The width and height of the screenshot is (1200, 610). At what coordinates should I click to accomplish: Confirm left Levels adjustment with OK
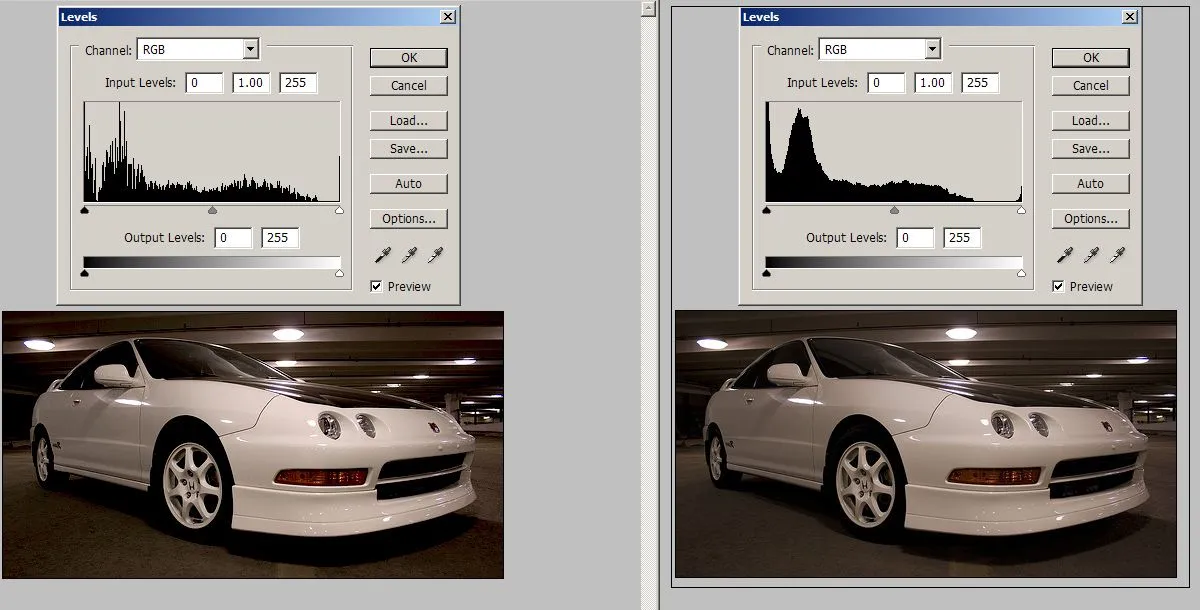[x=407, y=57]
